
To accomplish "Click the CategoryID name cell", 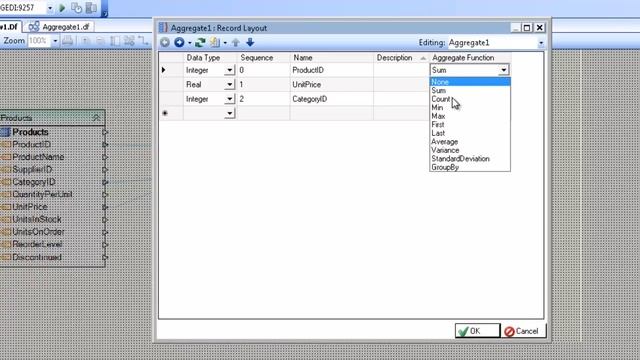I will [x=331, y=99].
